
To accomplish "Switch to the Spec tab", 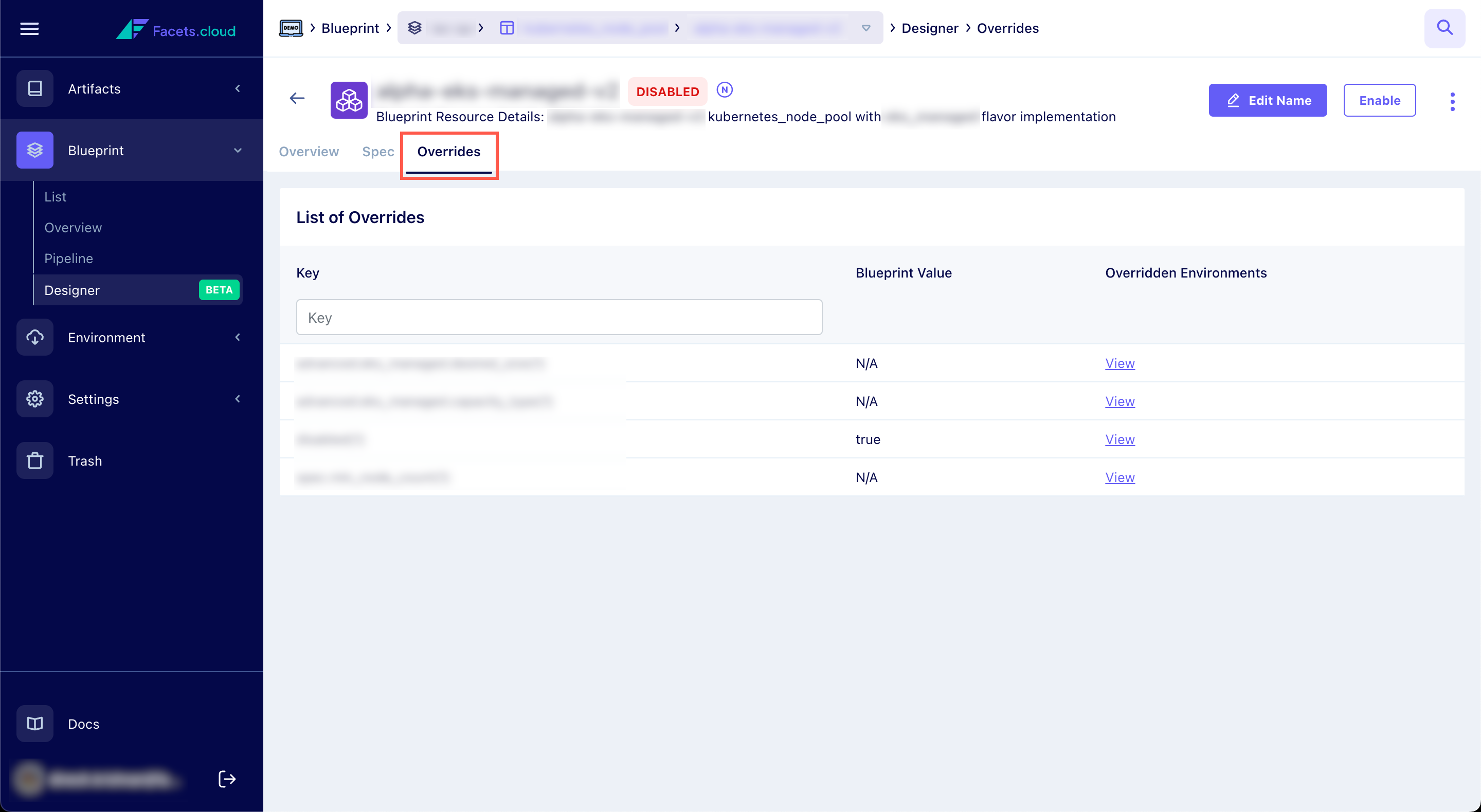I will (x=378, y=152).
